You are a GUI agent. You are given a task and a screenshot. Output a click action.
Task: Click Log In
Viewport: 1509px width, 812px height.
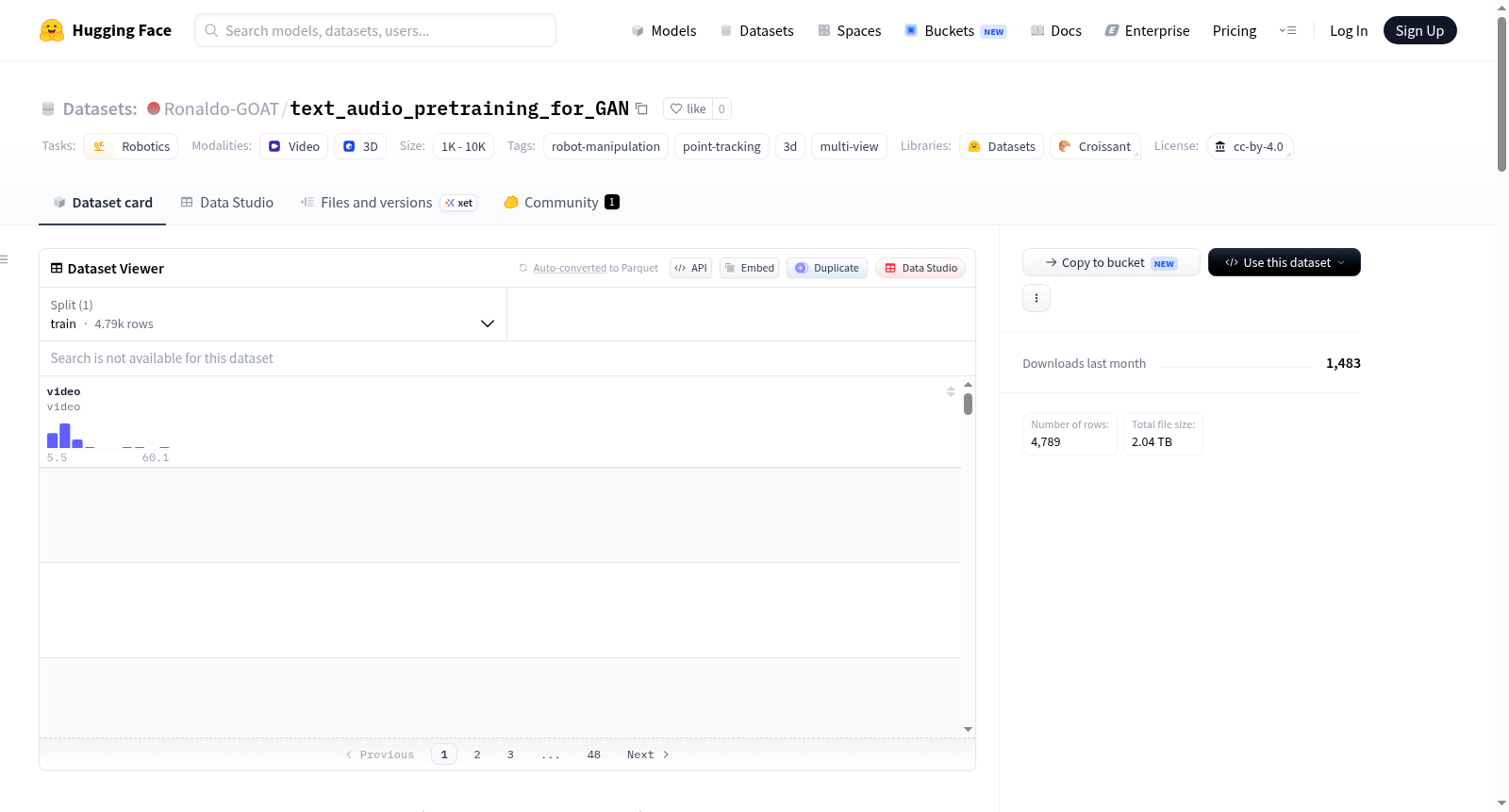click(1348, 30)
